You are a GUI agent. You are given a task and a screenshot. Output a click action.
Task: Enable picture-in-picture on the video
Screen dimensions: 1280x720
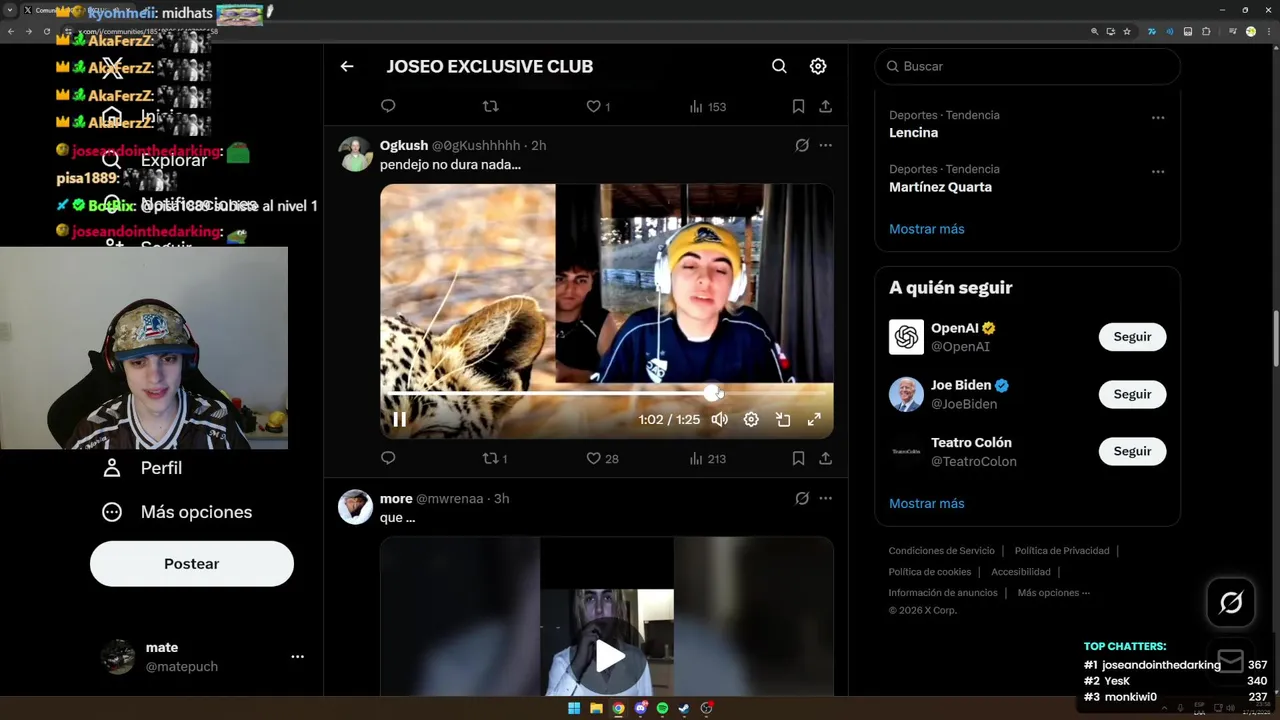(783, 420)
